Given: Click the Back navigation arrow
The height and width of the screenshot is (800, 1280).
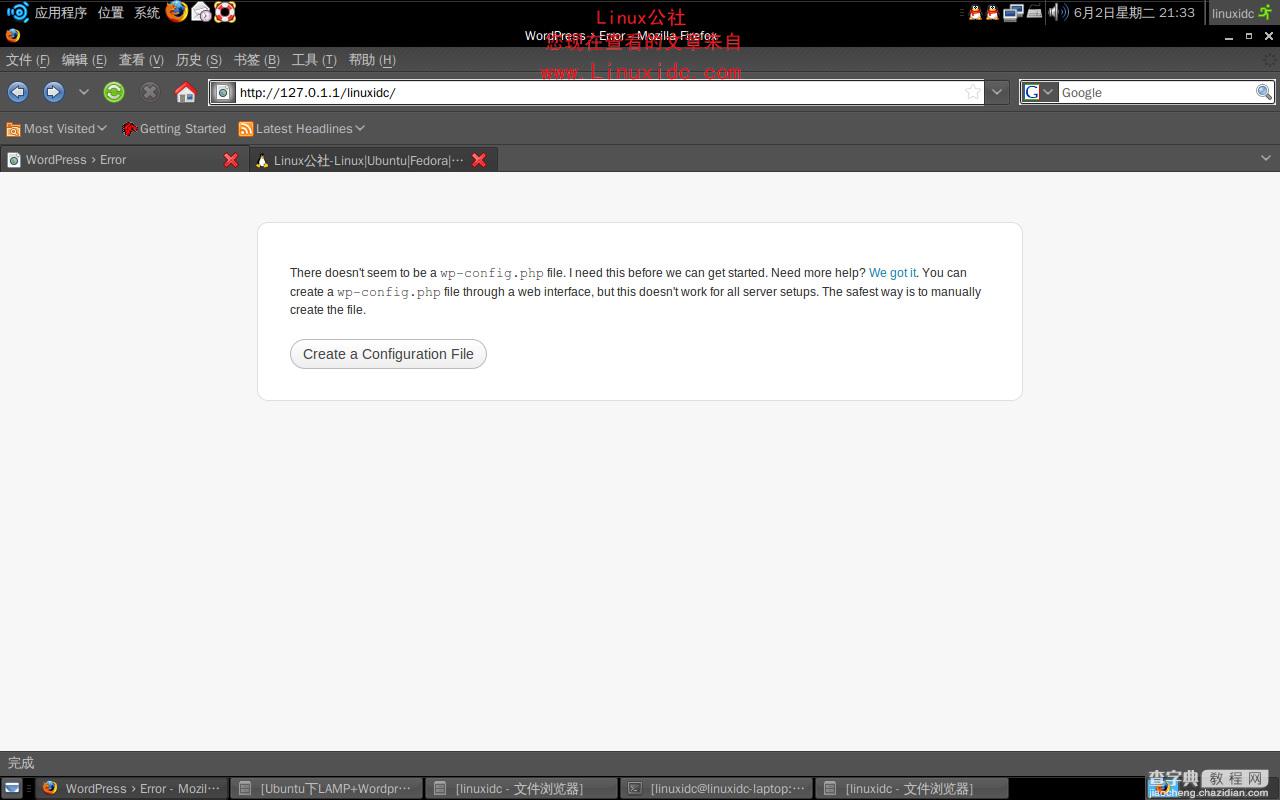Looking at the screenshot, I should pos(18,92).
